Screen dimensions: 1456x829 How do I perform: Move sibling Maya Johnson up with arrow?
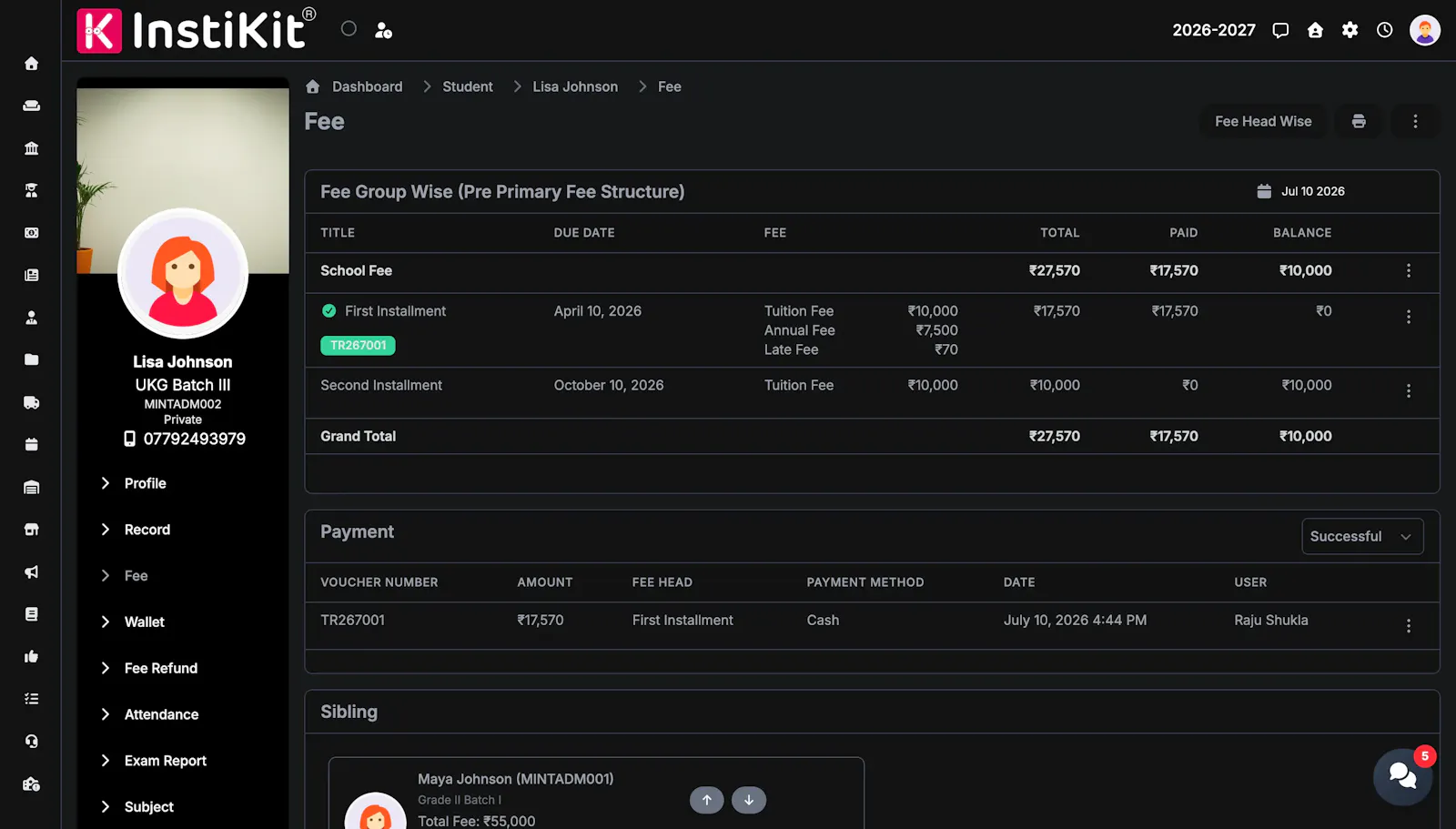click(x=707, y=800)
